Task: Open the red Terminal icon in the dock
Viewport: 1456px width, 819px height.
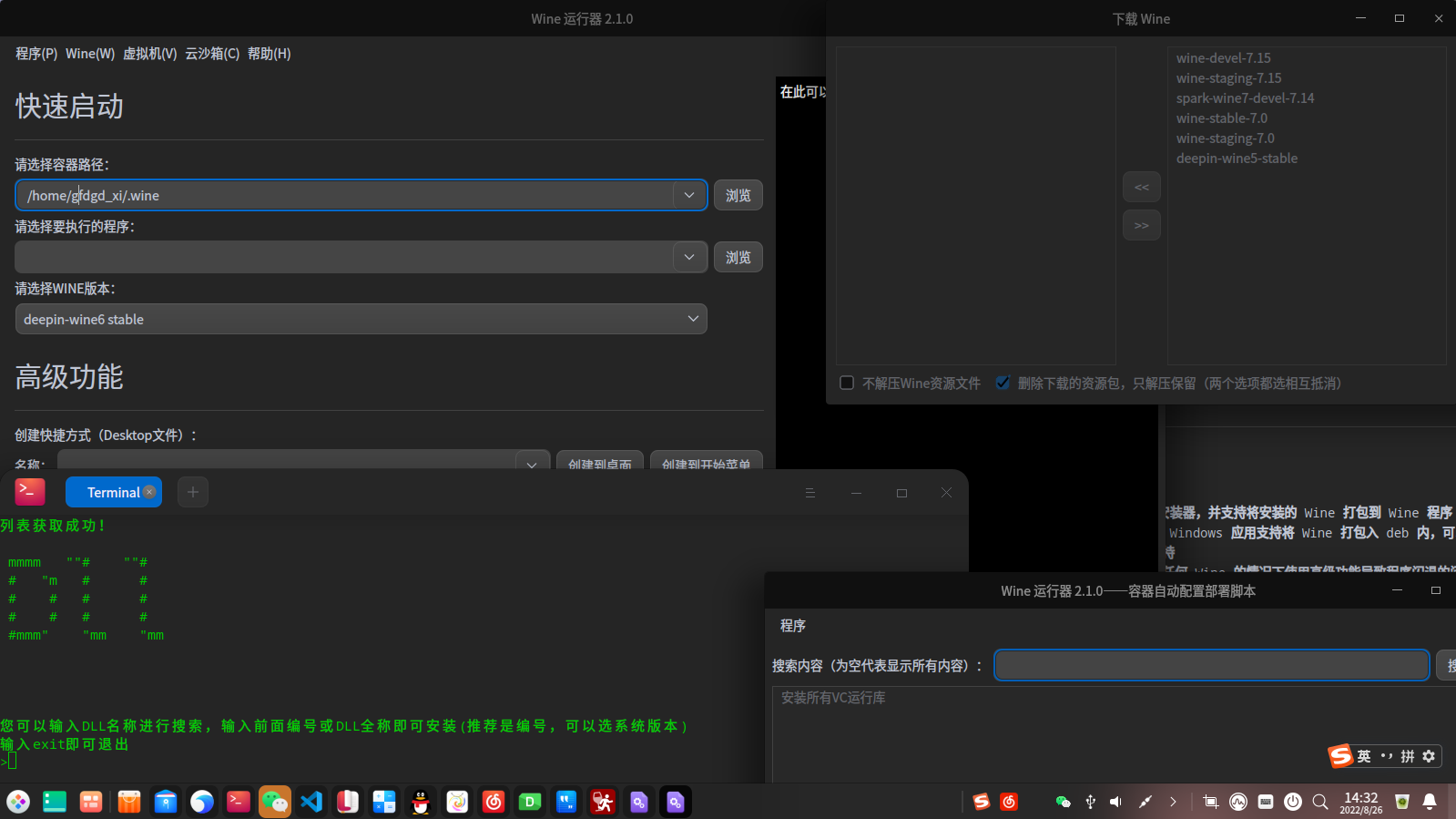Action: [x=239, y=802]
